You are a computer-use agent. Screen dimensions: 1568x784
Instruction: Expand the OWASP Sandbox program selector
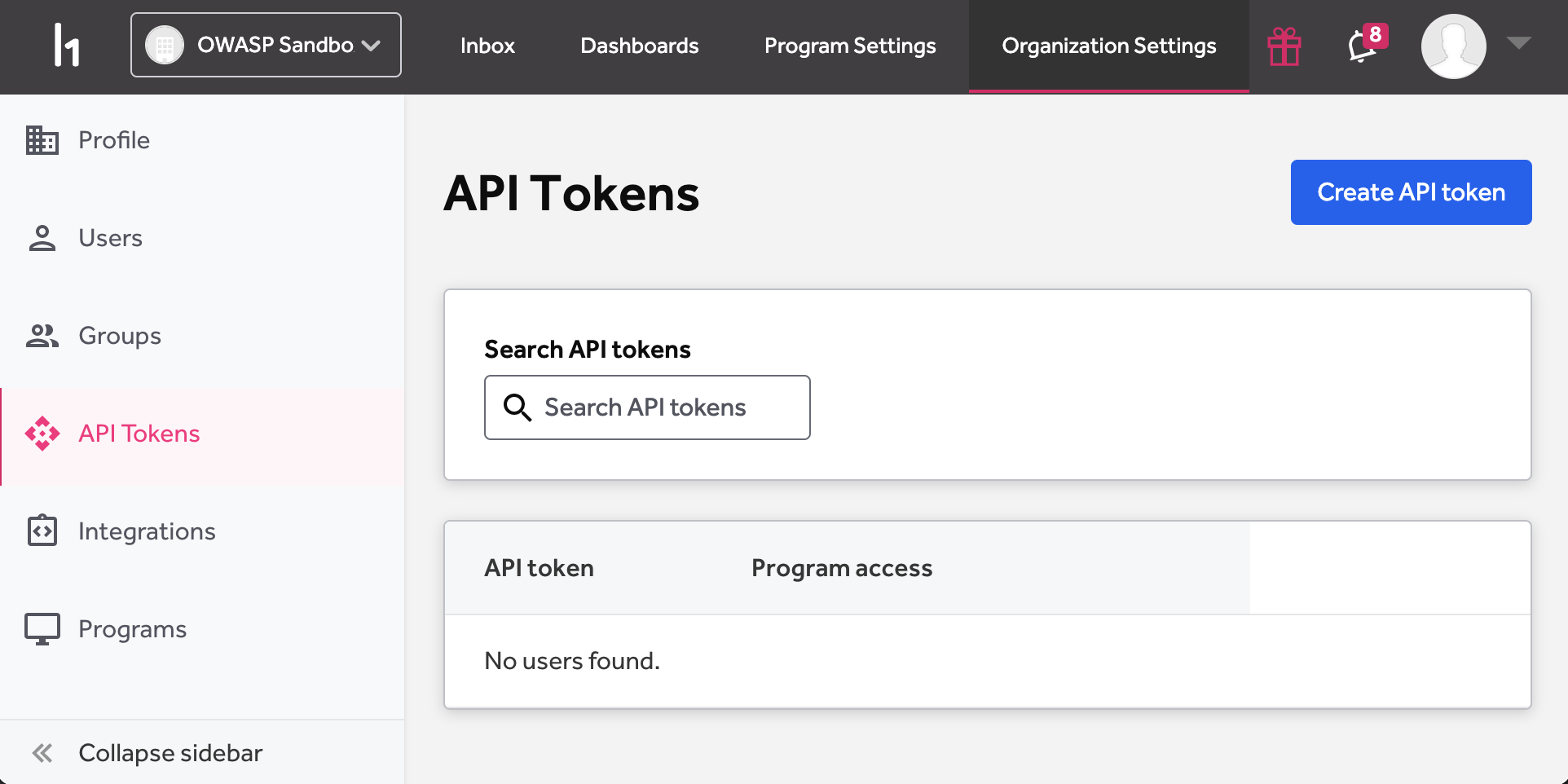click(x=266, y=45)
